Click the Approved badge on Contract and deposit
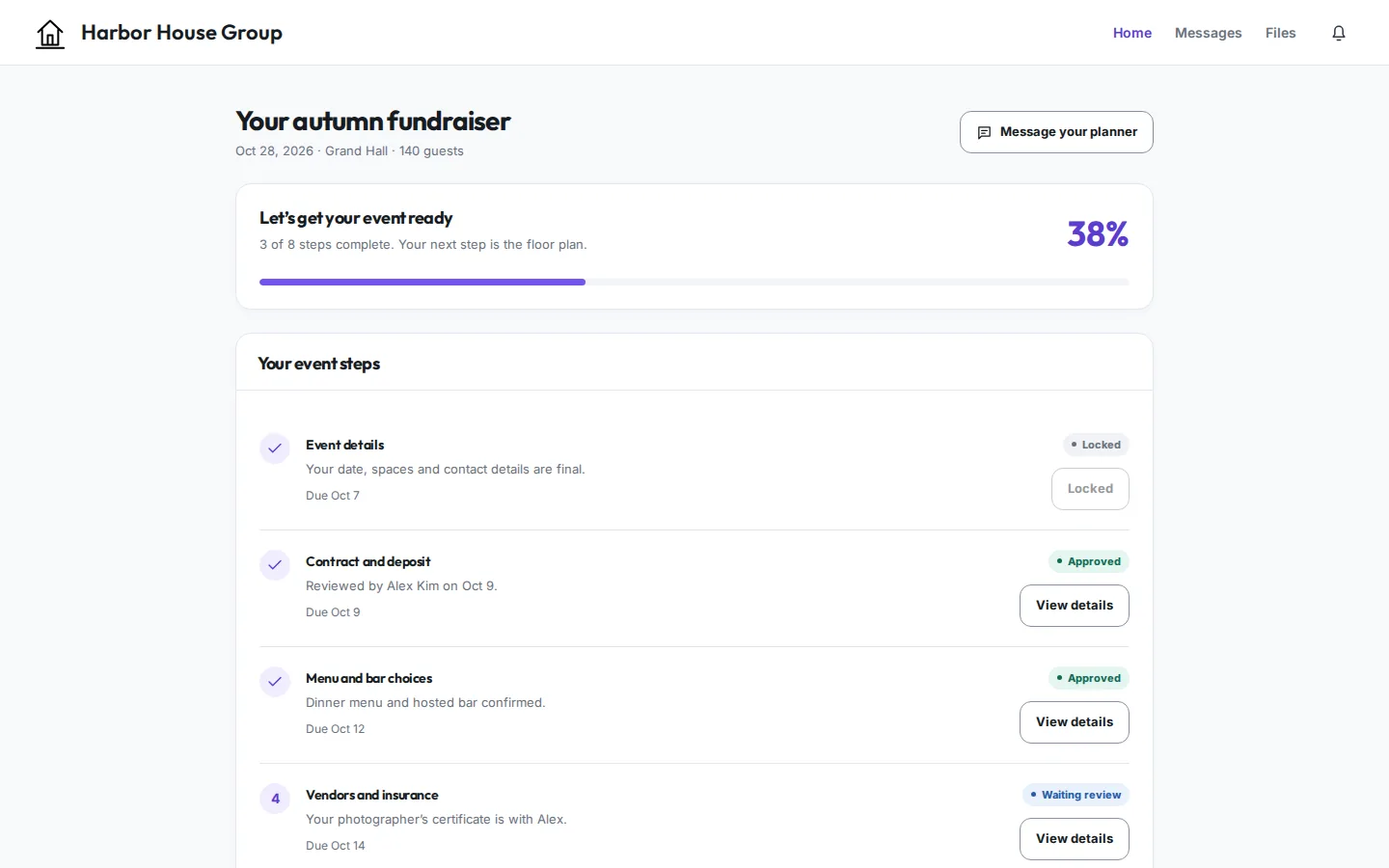The height and width of the screenshot is (868, 1389). point(1089,561)
